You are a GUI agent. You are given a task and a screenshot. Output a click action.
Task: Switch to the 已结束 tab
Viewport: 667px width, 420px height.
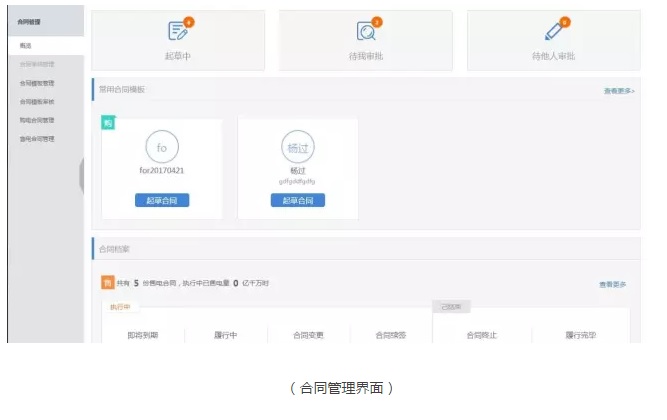(451, 307)
